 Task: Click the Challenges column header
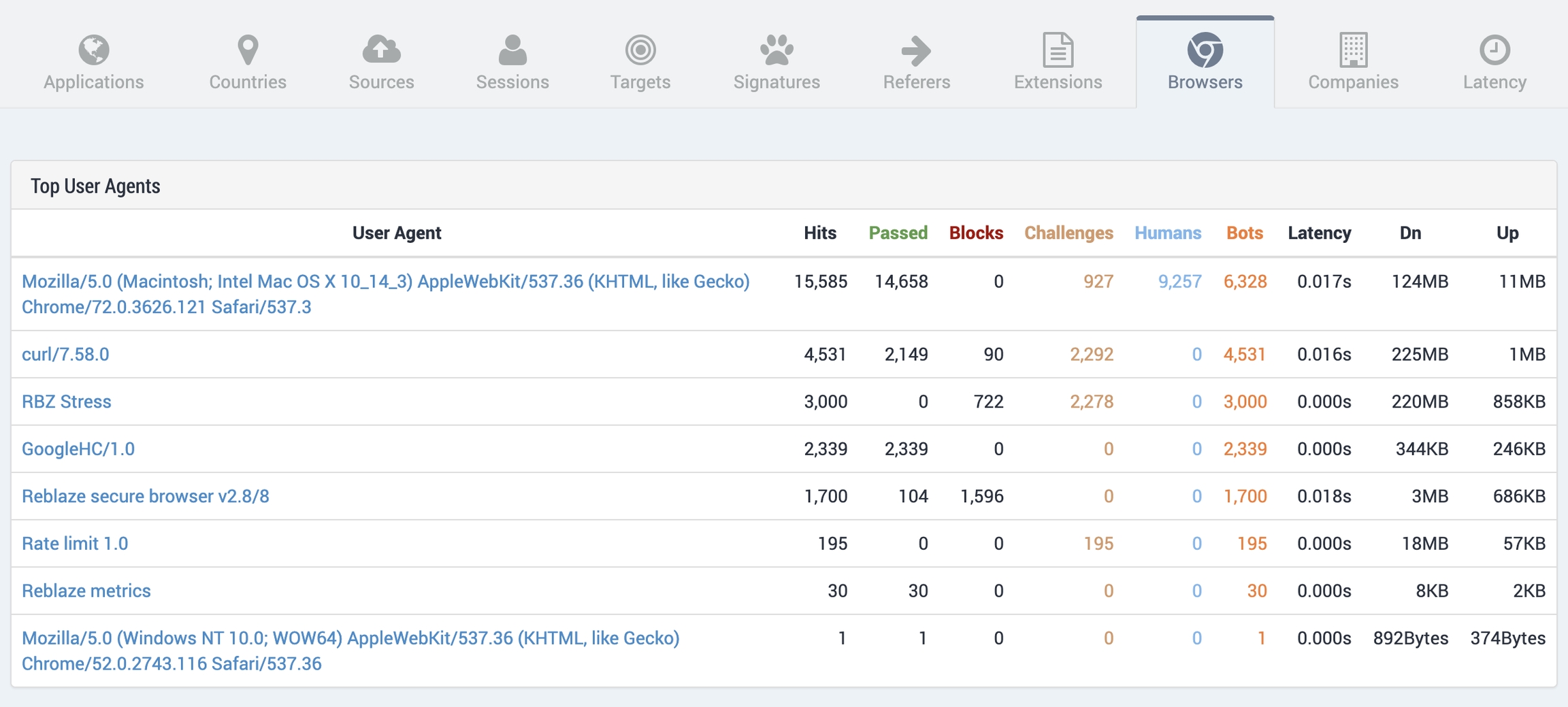point(1068,233)
